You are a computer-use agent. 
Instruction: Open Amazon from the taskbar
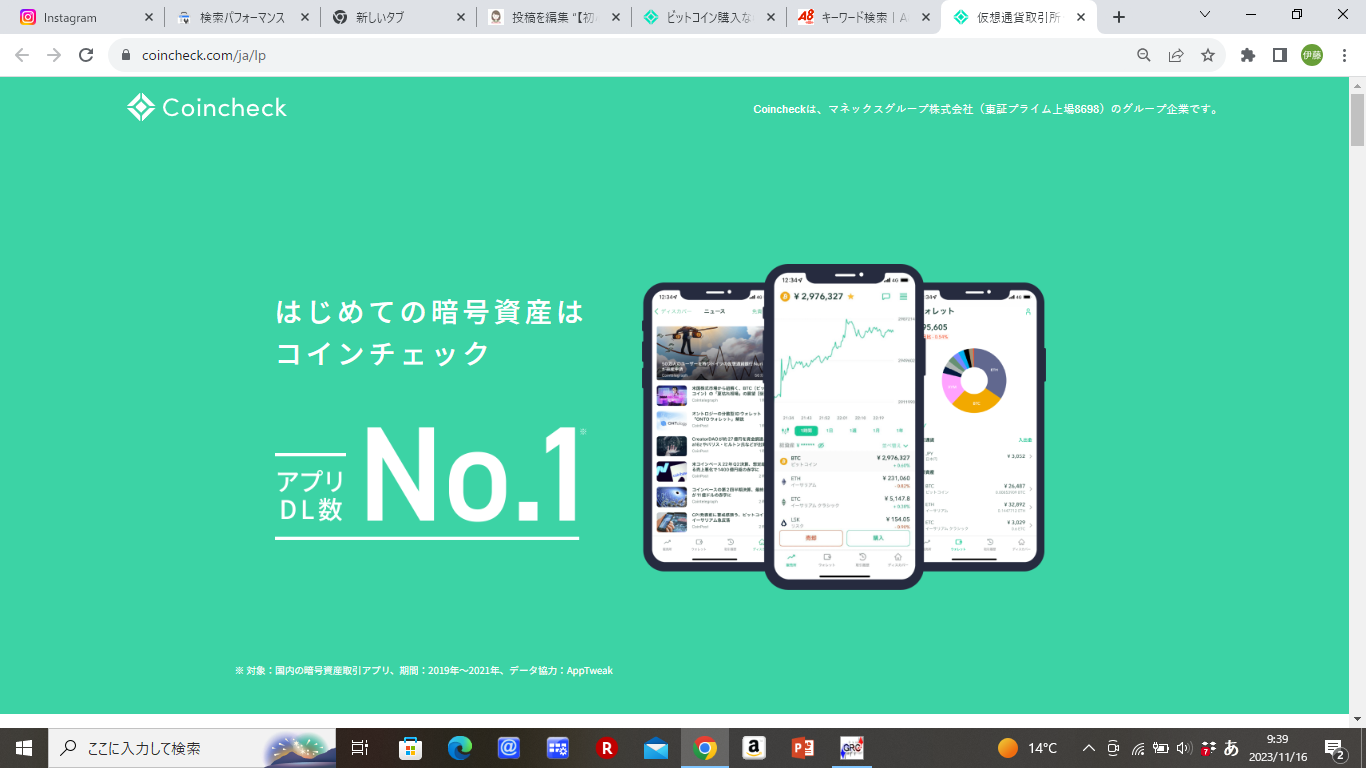pyautogui.click(x=754, y=748)
